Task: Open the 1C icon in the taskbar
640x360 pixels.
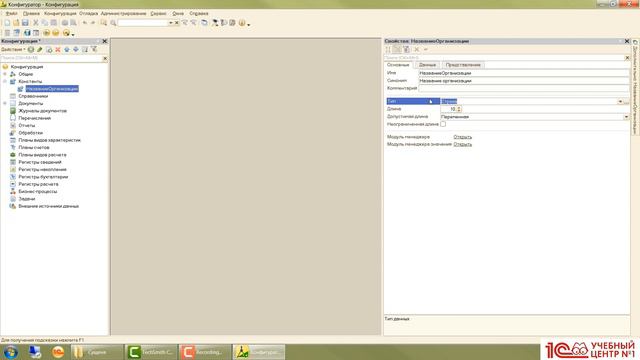Action: pyautogui.click(x=58, y=352)
